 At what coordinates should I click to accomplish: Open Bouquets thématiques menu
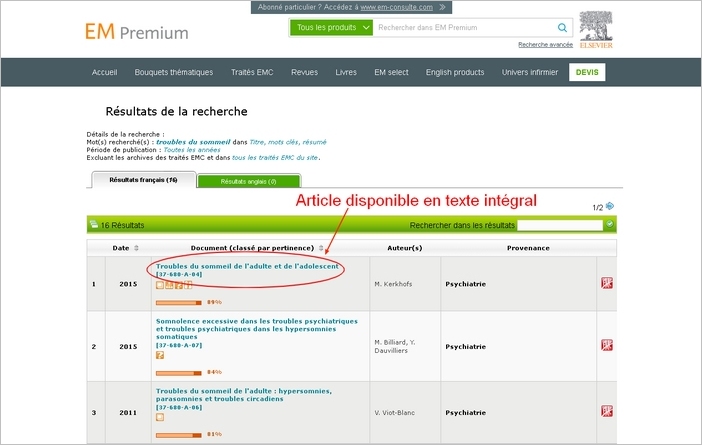tap(174, 72)
